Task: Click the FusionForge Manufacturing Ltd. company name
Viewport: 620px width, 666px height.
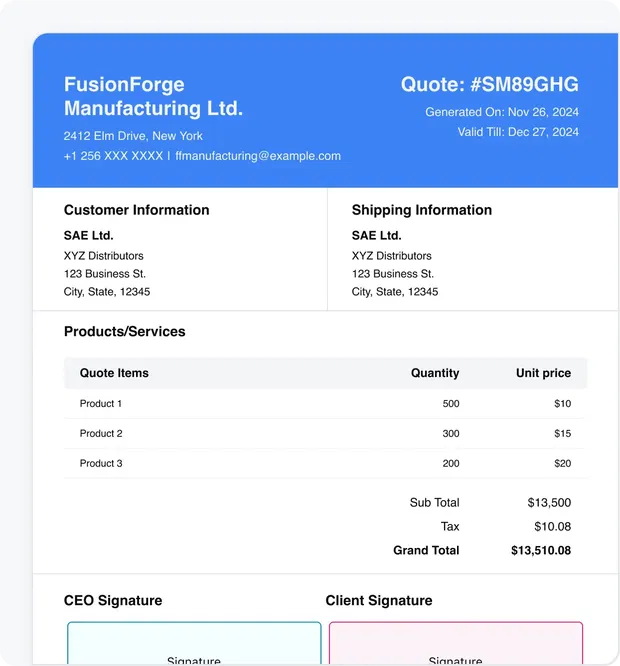Action: point(153,96)
